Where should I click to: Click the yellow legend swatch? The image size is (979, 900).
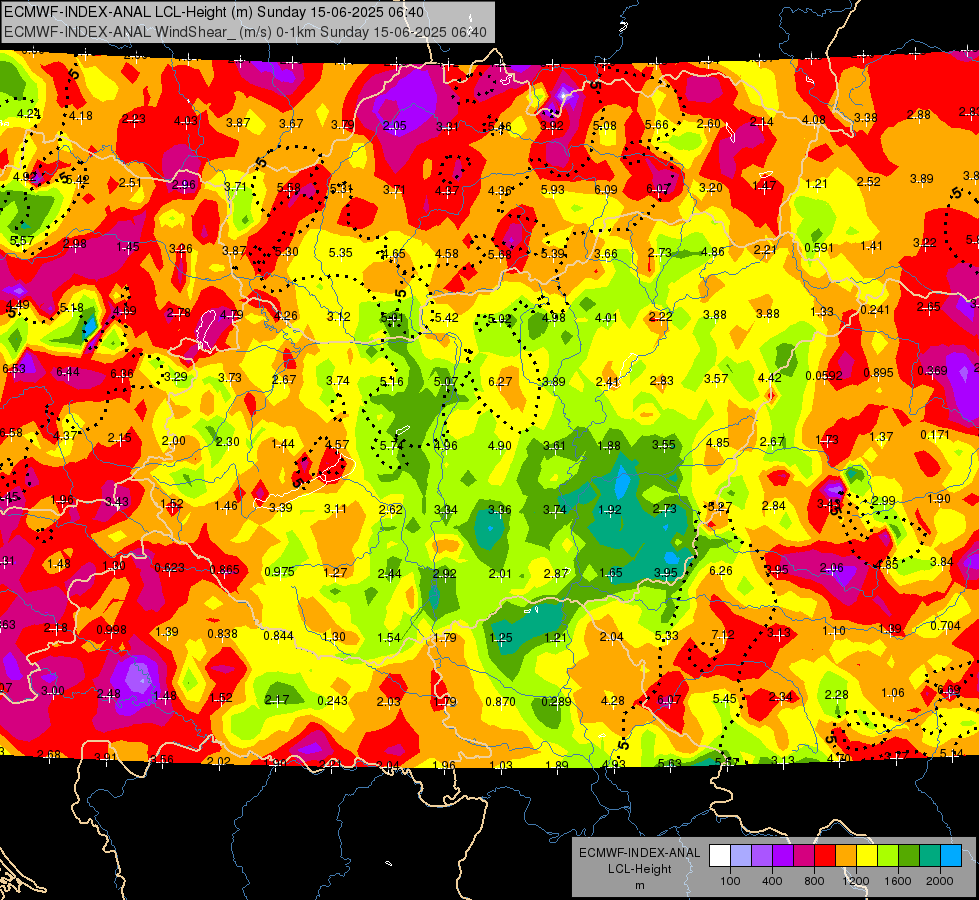(867, 856)
